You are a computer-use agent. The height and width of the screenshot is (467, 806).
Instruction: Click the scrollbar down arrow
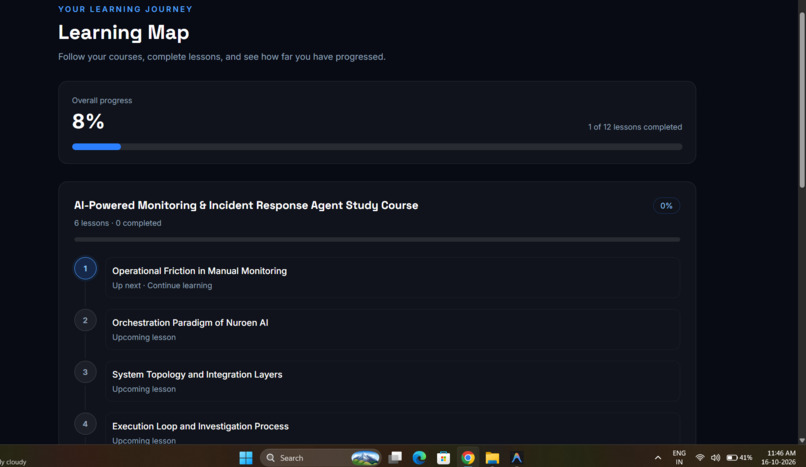tap(801, 440)
